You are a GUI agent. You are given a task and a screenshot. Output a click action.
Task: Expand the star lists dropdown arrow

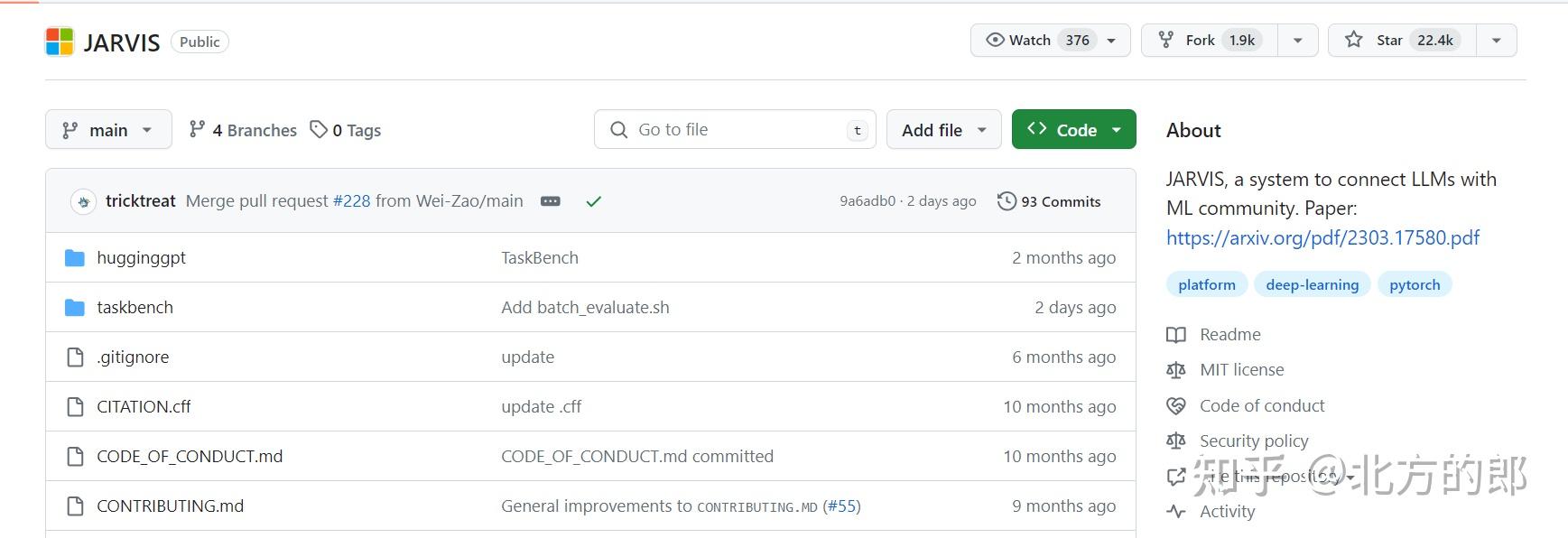[x=1496, y=40]
